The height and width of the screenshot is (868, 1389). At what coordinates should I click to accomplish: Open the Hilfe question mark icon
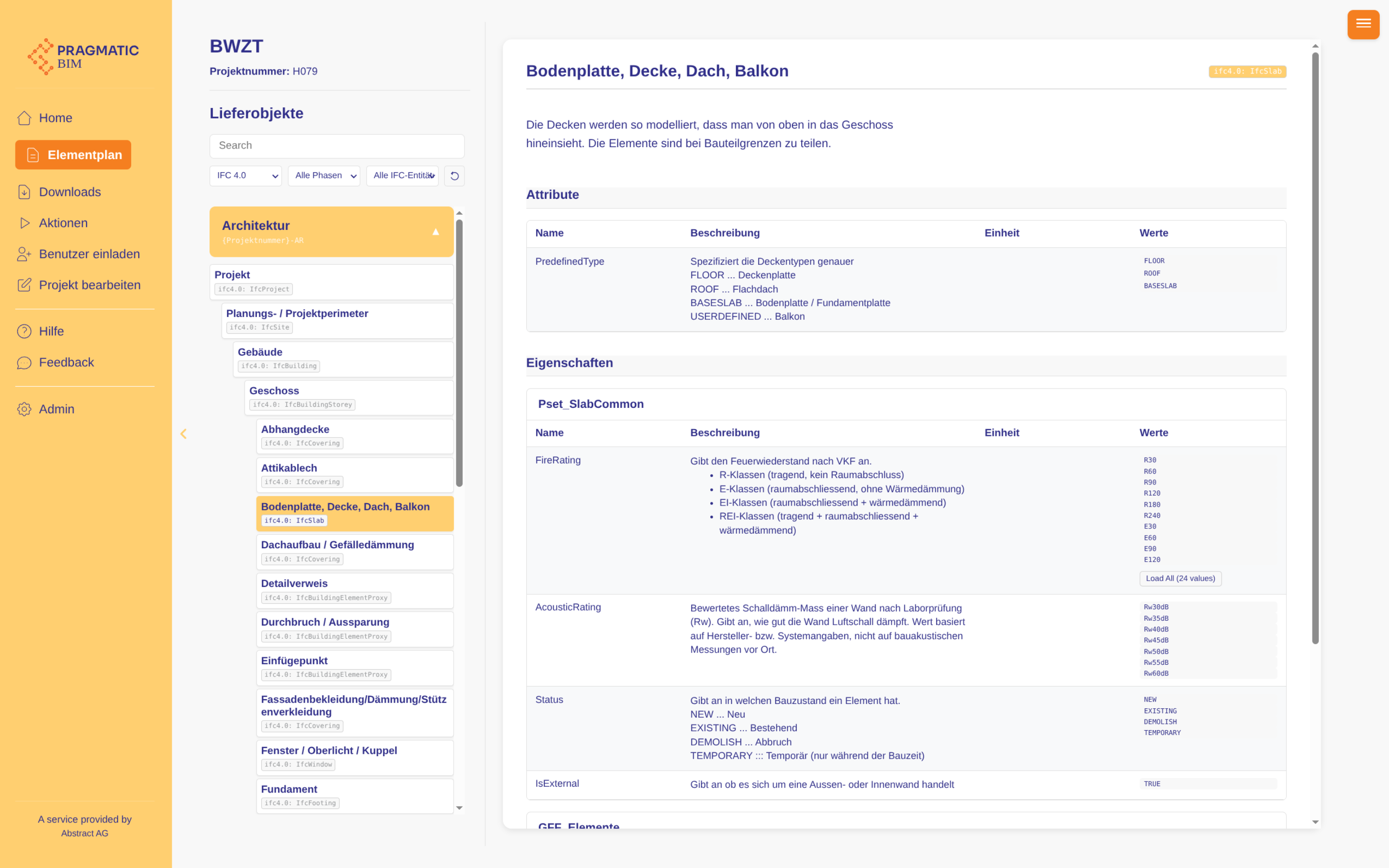(x=24, y=331)
